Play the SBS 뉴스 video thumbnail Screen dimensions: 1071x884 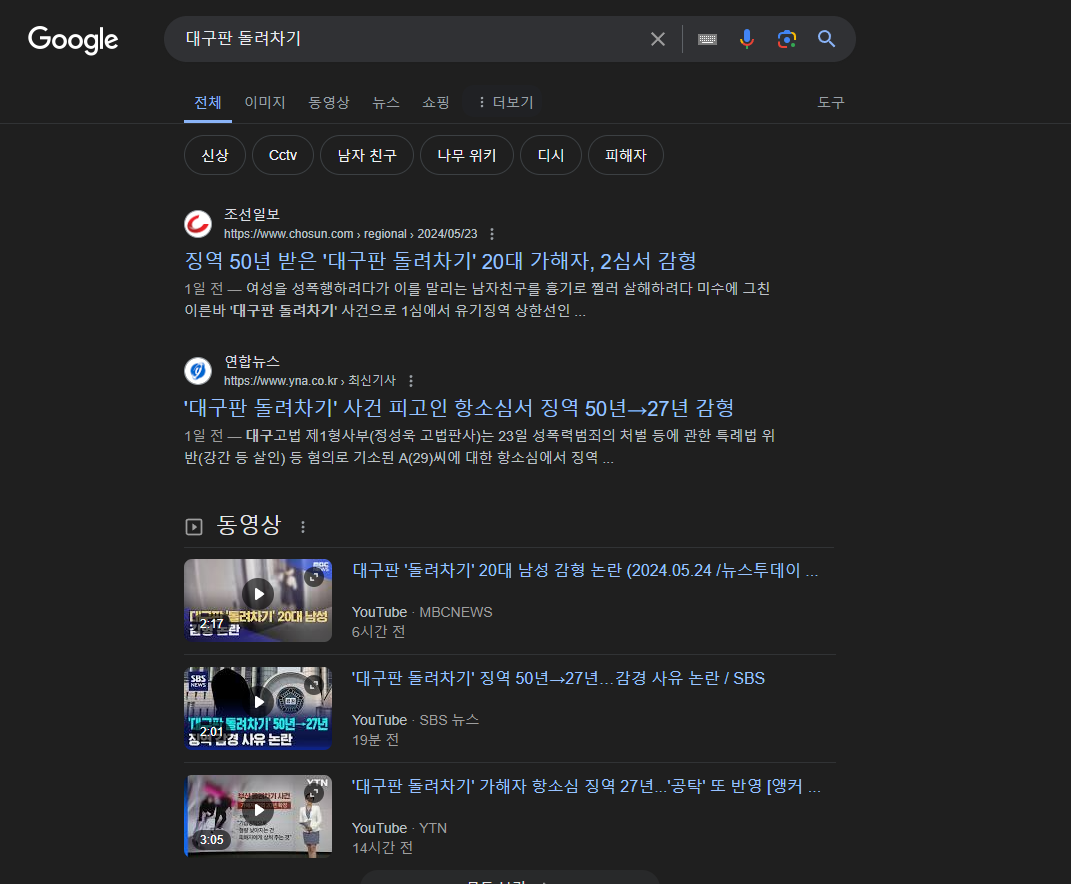tap(258, 708)
